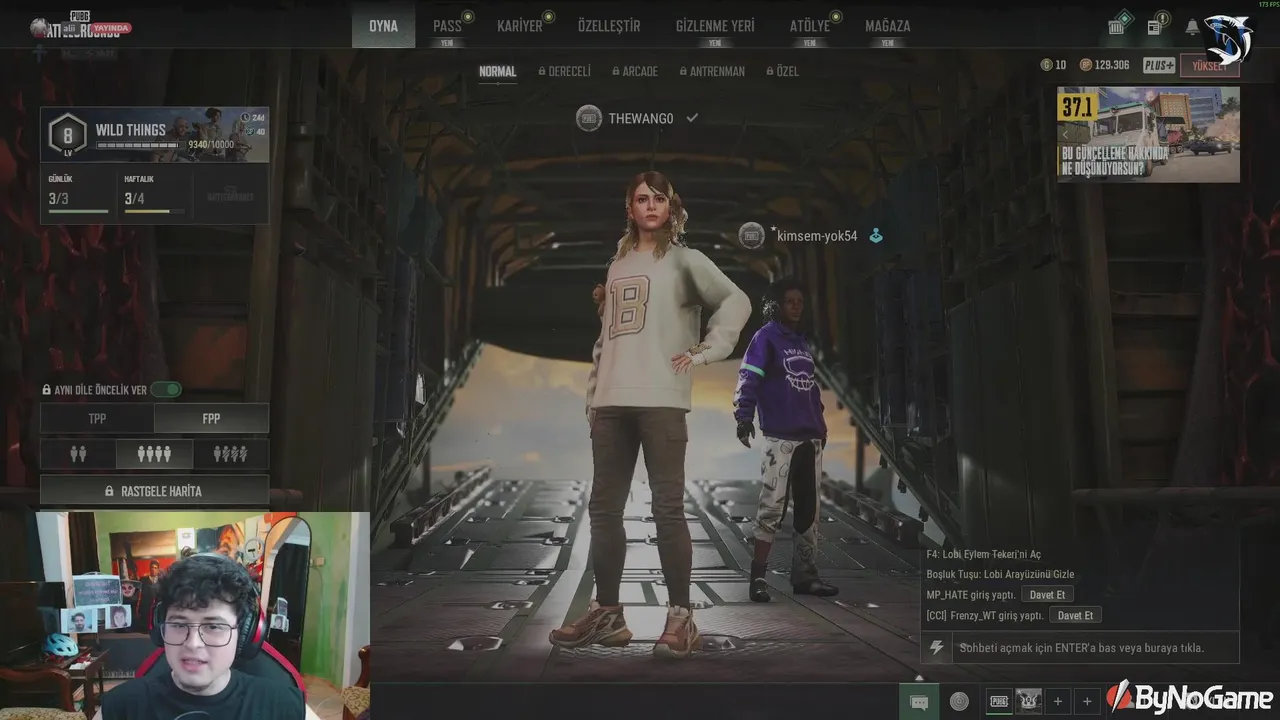Click the radar icon next to the chat button
The image size is (1280, 720).
(959, 701)
